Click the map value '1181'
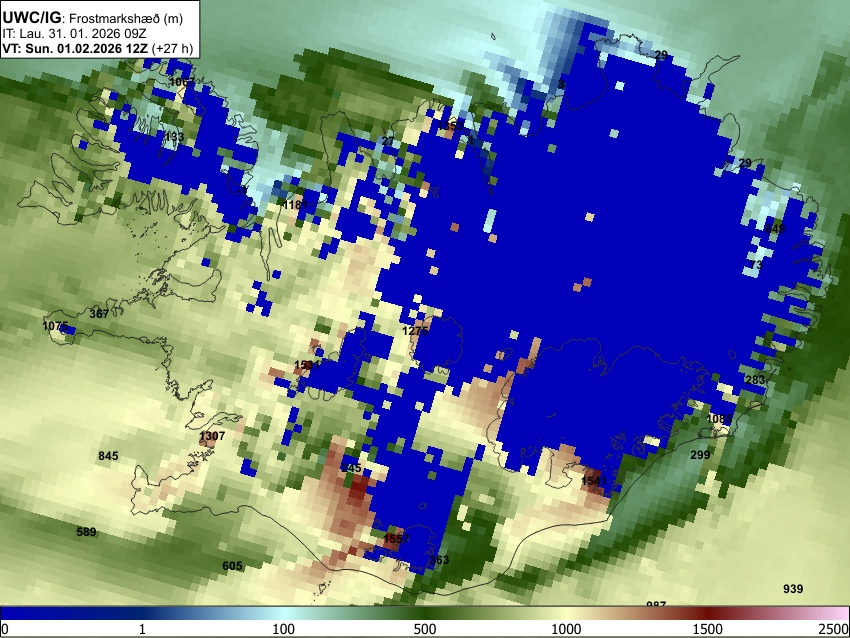The width and height of the screenshot is (850, 638). coord(295,205)
